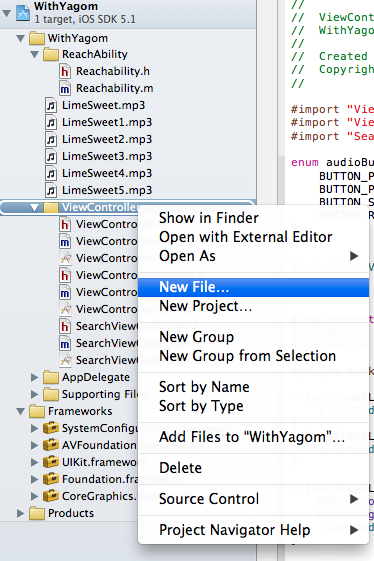Choose Sort by Name
The height and width of the screenshot is (561, 374).
pyautogui.click(x=253, y=387)
